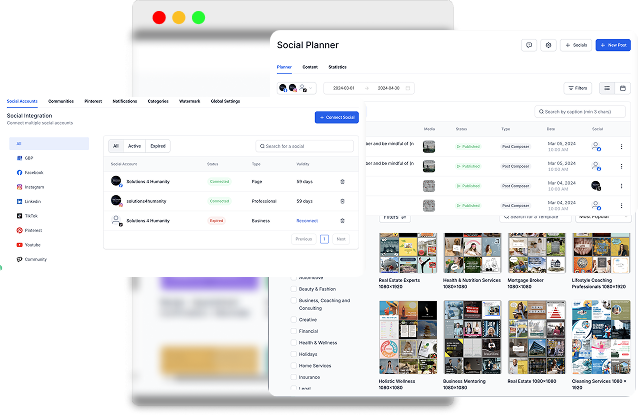Open media thumbnail of Mar 09 post
The width and height of the screenshot is (638, 415).
coord(429,146)
